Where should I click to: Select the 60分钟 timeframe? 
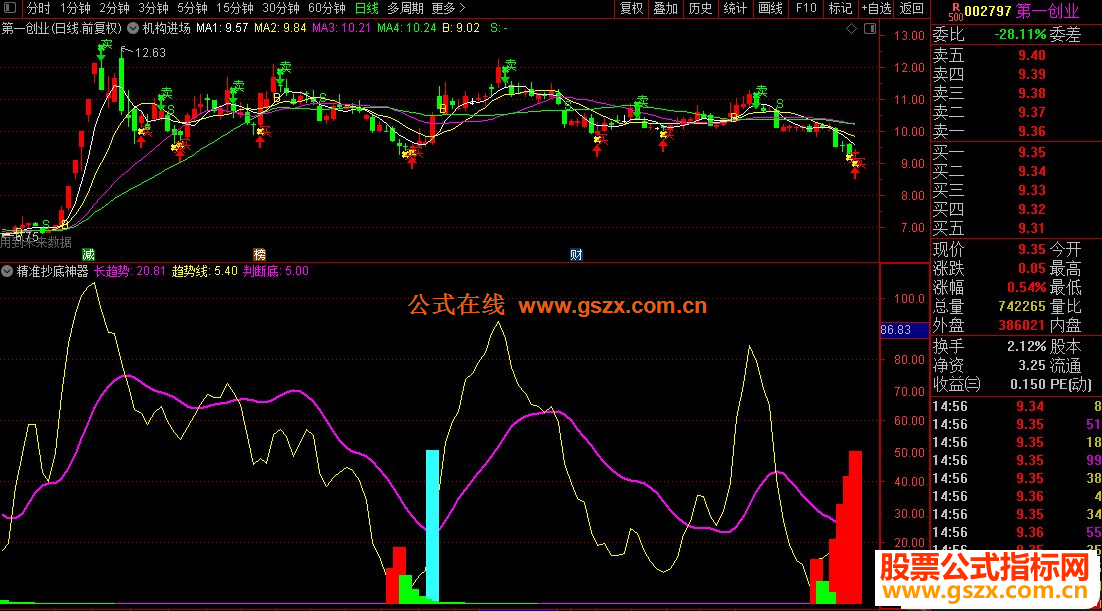pos(327,8)
